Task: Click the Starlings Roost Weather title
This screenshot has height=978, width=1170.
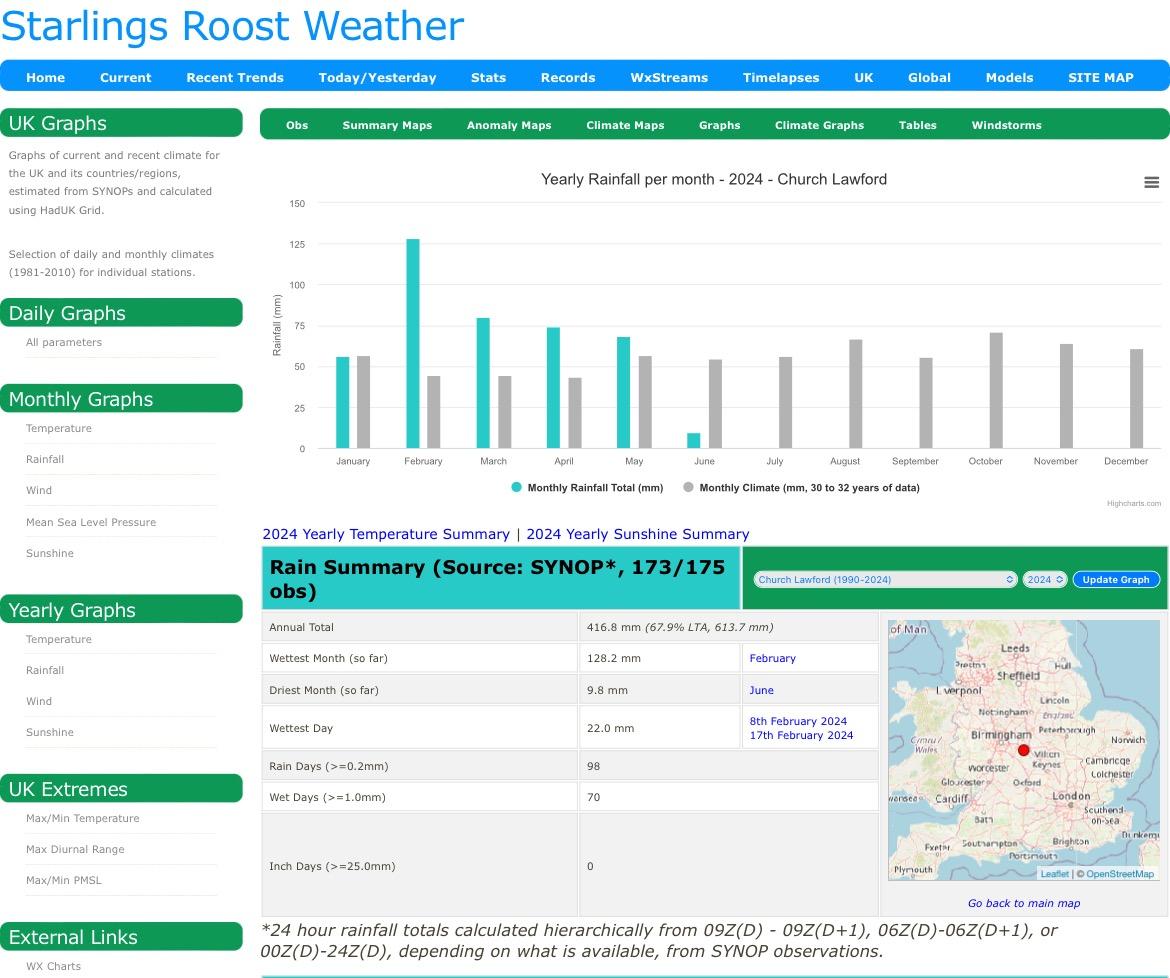Action: [x=232, y=26]
